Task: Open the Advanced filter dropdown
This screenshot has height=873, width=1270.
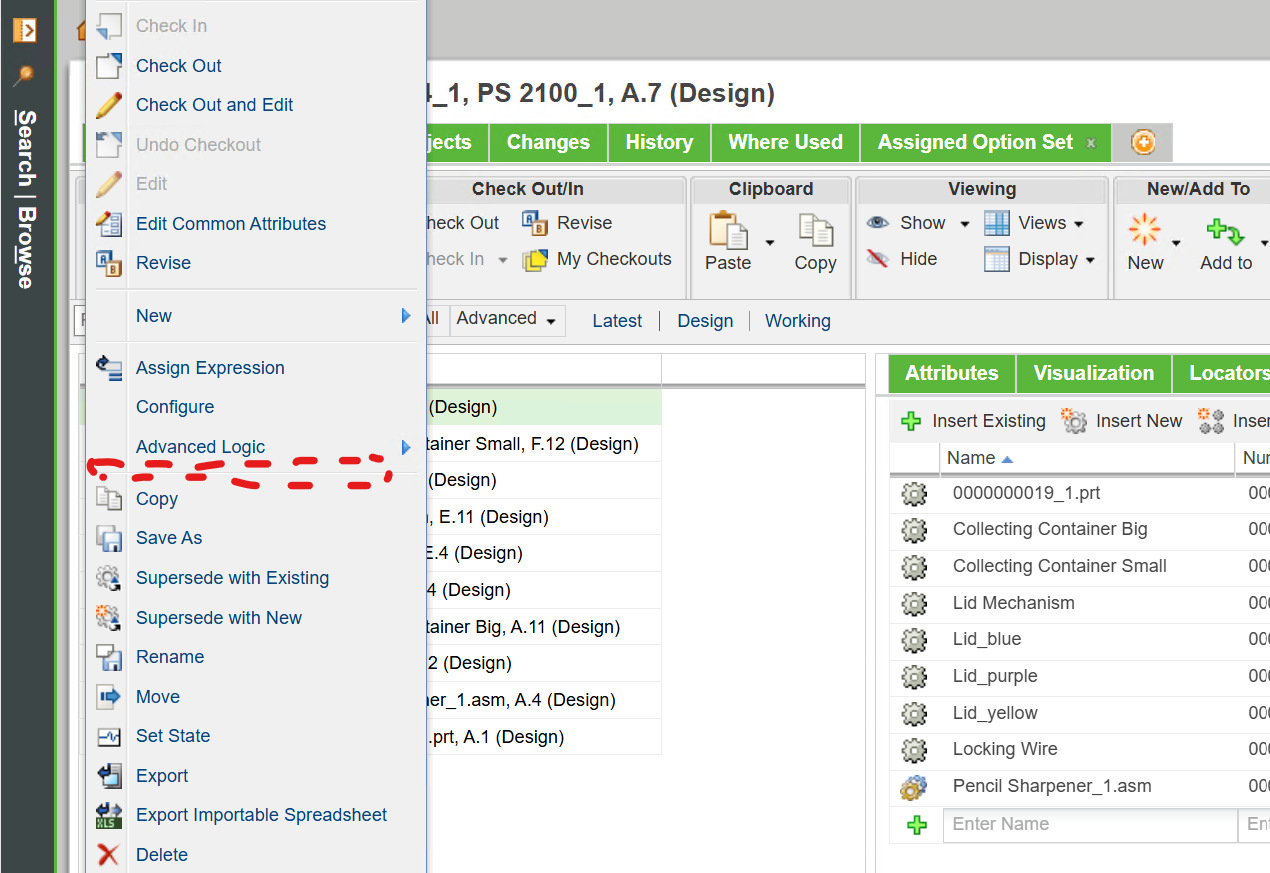Action: click(506, 318)
